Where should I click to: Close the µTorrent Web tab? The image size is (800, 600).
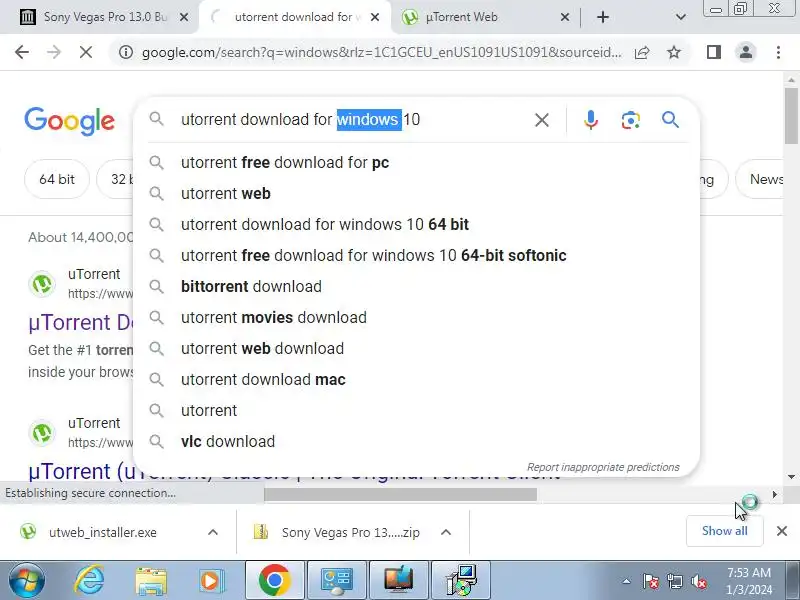(x=565, y=17)
